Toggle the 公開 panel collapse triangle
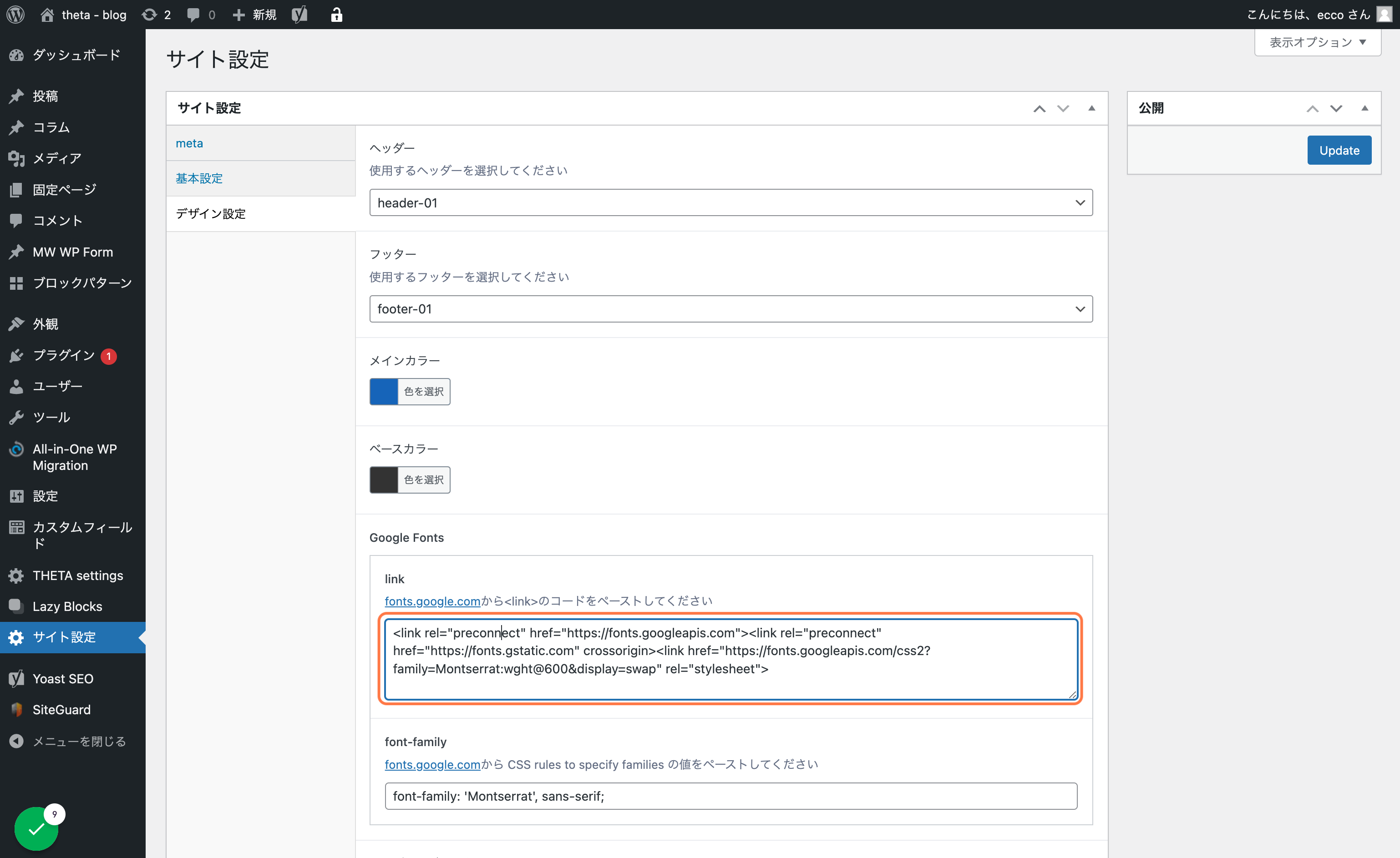This screenshot has width=1400, height=858. click(x=1364, y=108)
